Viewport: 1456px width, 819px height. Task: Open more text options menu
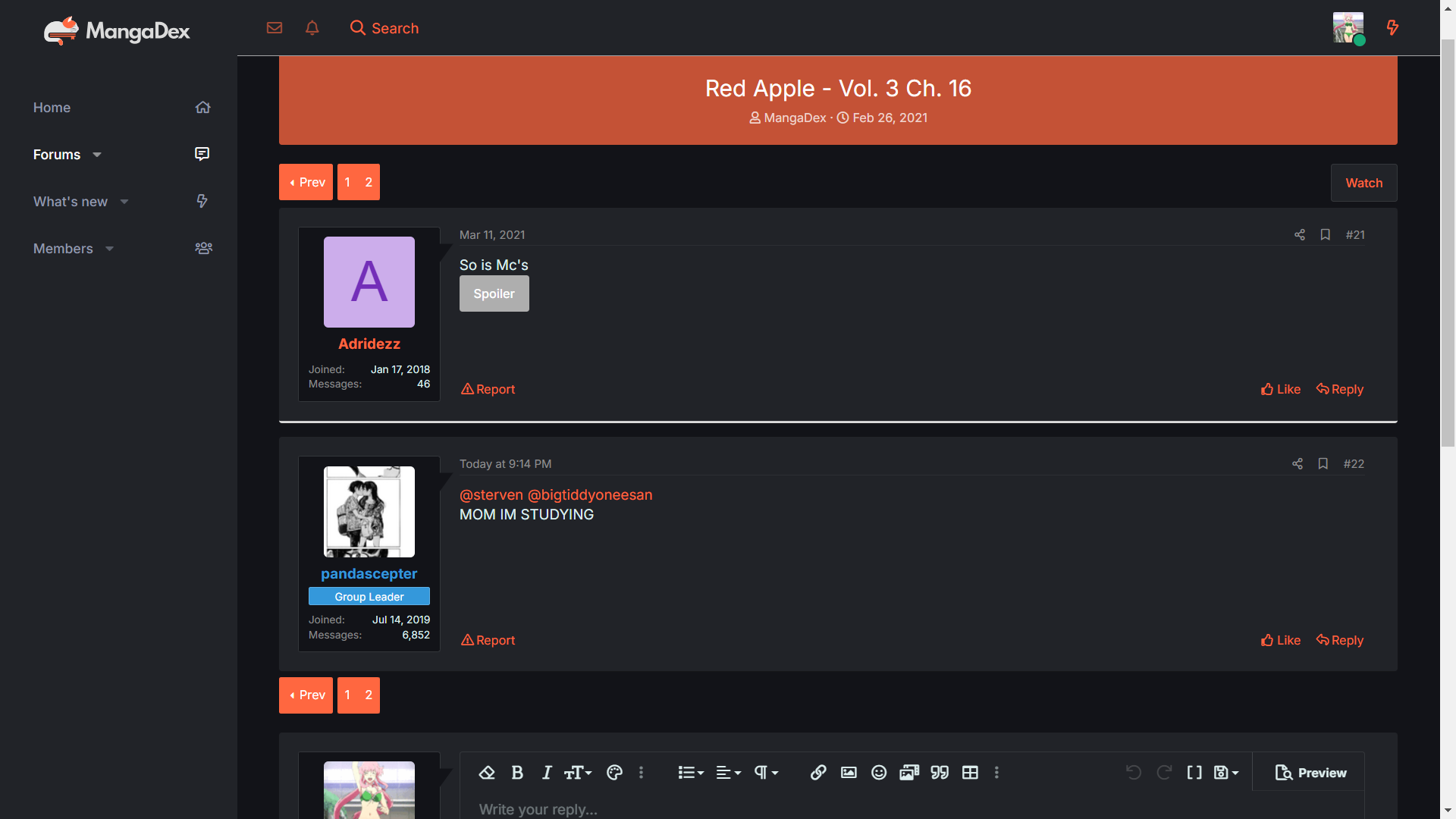tap(641, 773)
